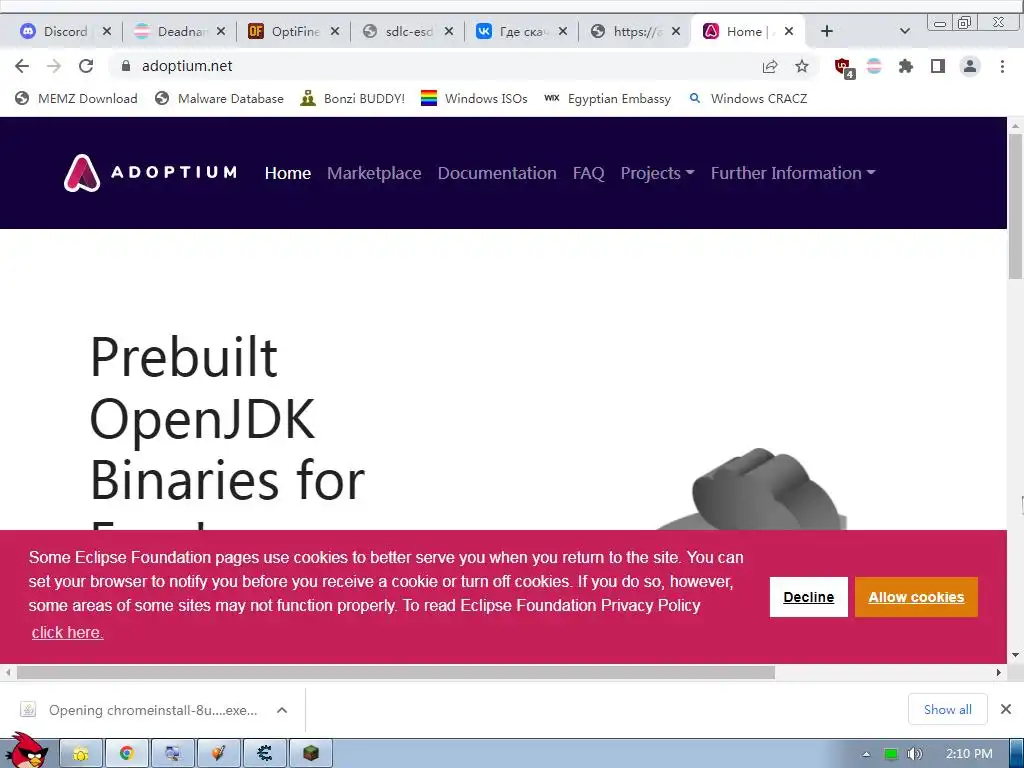This screenshot has height=768, width=1024.
Task: Open the Extensions puzzle piece menu
Action: [x=906, y=66]
